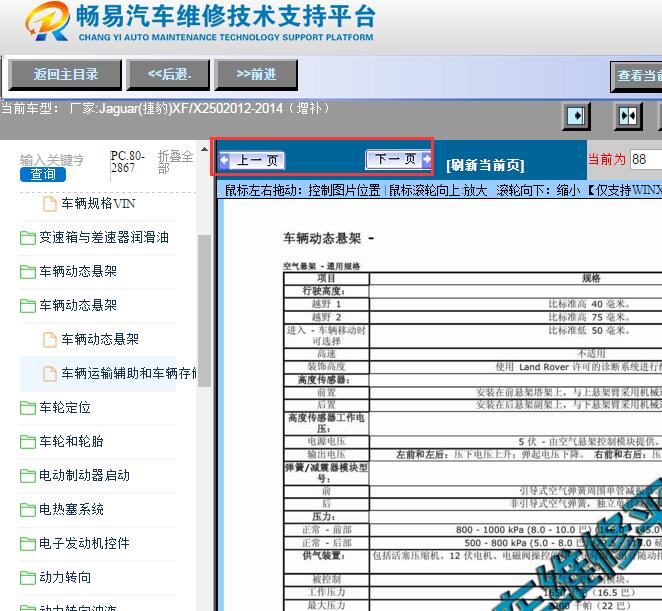
Task: Open the 车辆运输辅助和车辆存储 document
Action: click(129, 373)
